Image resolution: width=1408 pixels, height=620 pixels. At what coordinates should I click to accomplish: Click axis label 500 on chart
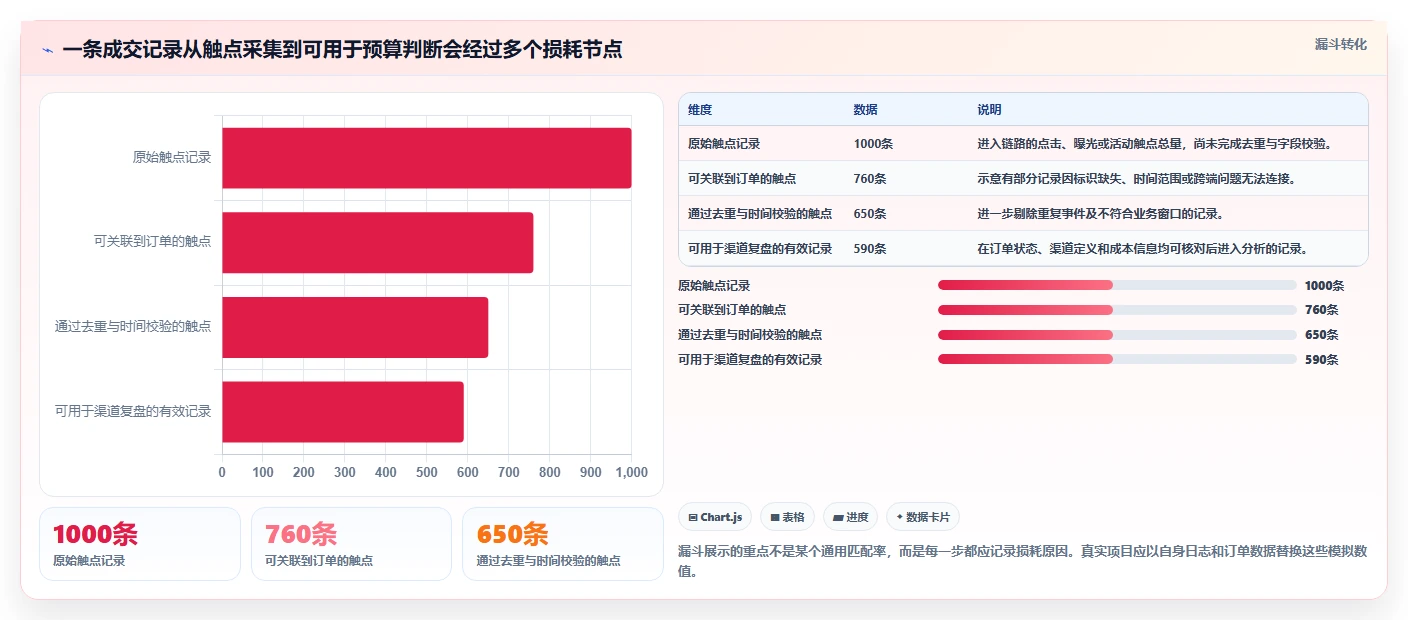[427, 472]
